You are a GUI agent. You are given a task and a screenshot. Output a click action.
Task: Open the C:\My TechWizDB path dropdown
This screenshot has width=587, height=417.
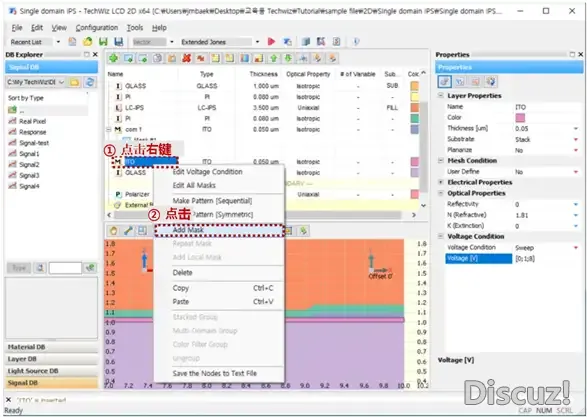click(61, 82)
